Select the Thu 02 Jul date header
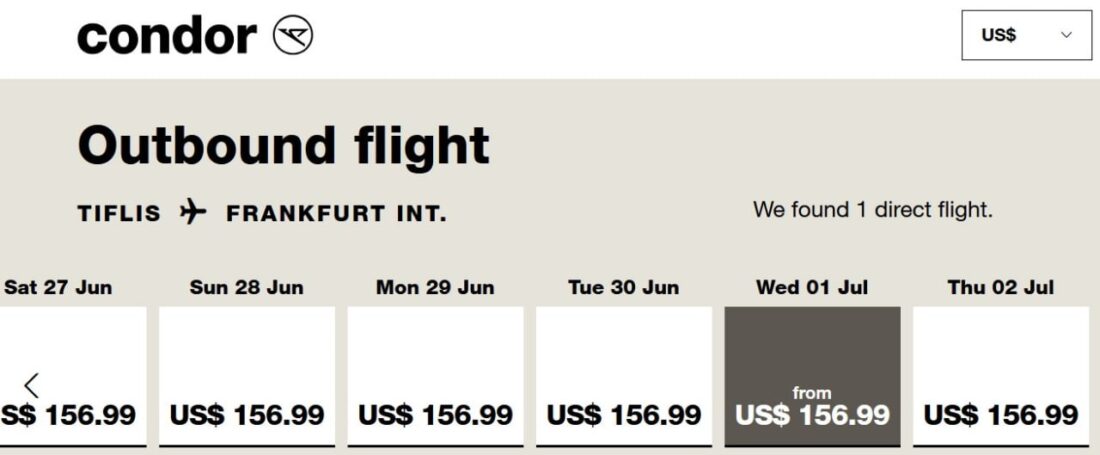Screen dimensions: 1100x455 pos(1000,288)
